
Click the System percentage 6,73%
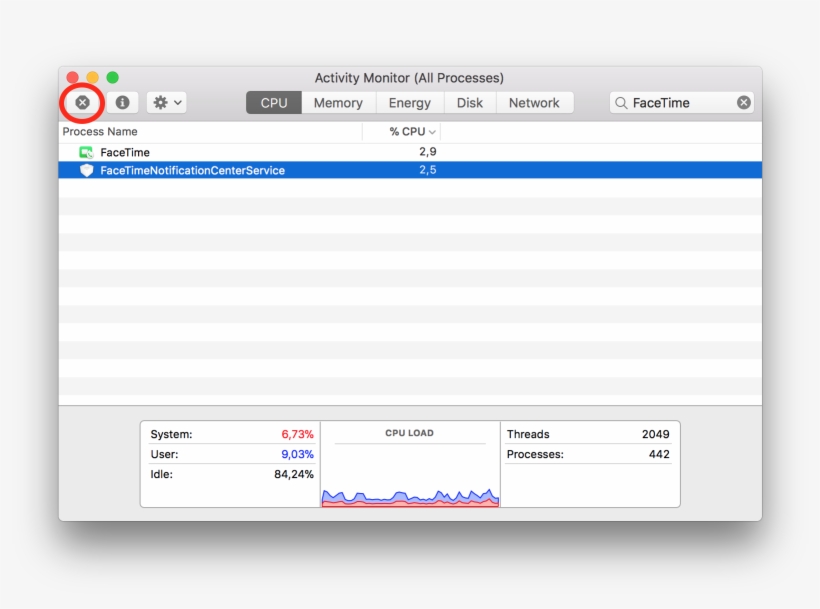pyautogui.click(x=297, y=434)
